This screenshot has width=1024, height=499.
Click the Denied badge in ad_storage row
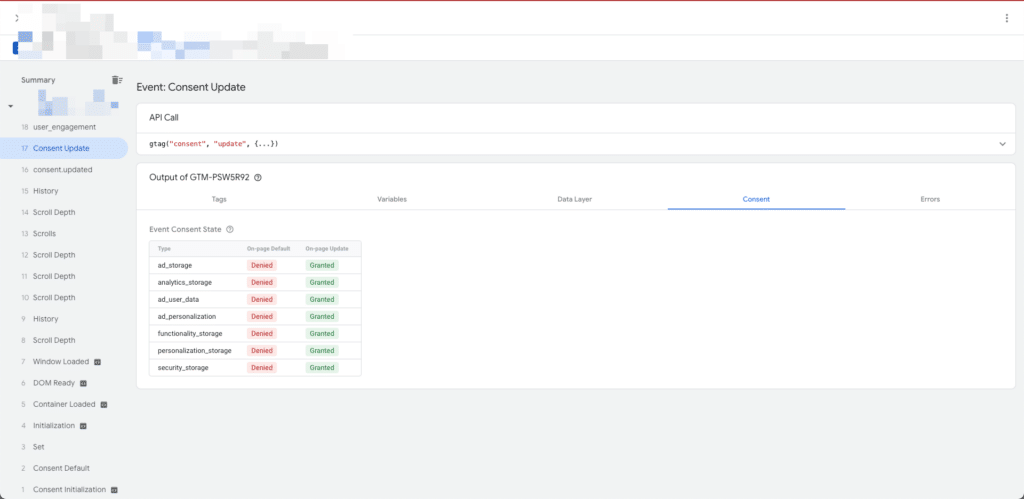tap(262, 265)
